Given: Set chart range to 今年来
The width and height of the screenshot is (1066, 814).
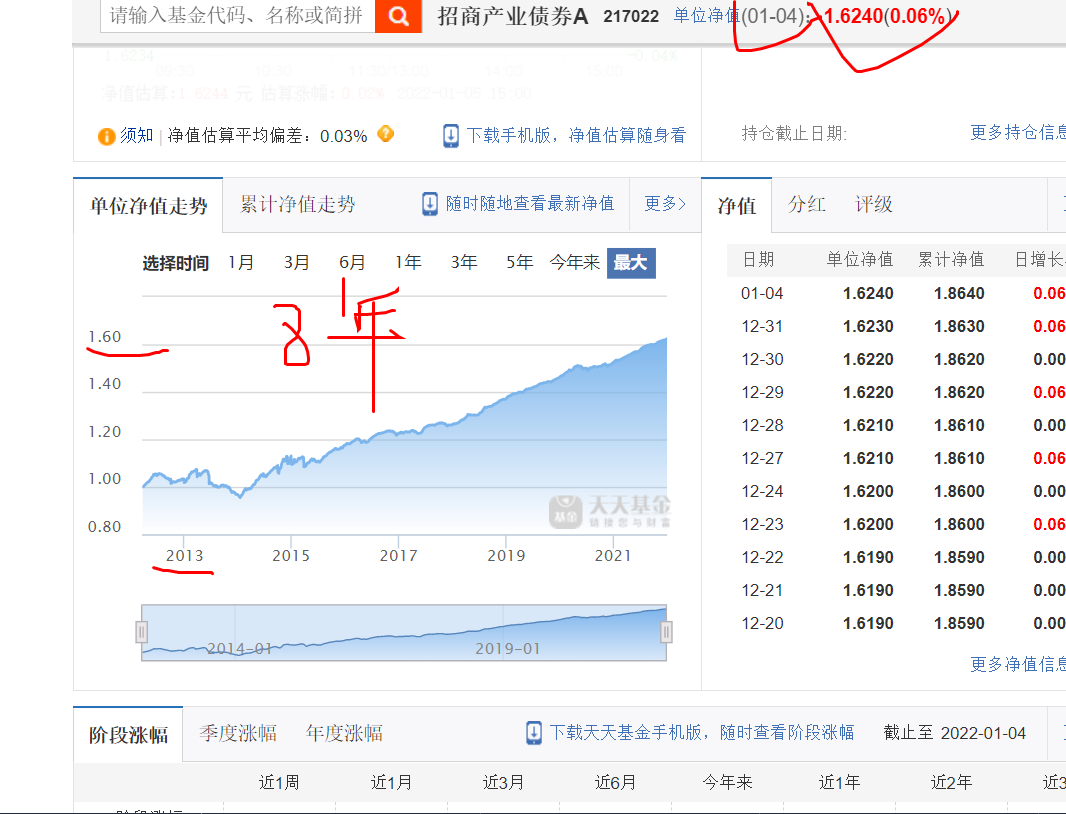Looking at the screenshot, I should pos(574,262).
